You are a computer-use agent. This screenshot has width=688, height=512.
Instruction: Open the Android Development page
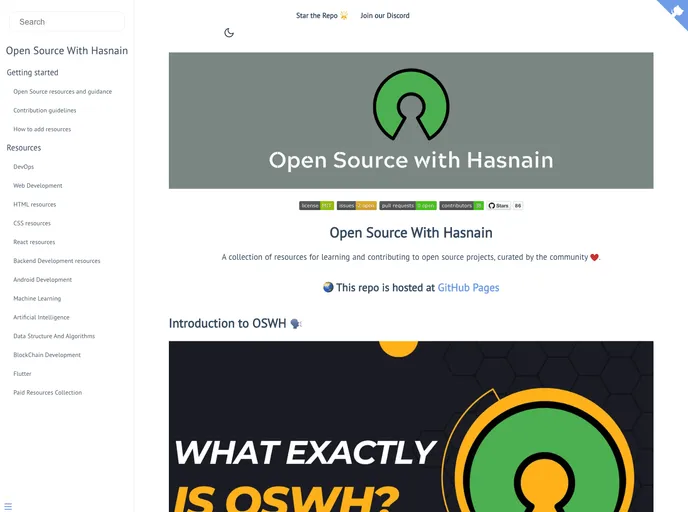click(43, 280)
